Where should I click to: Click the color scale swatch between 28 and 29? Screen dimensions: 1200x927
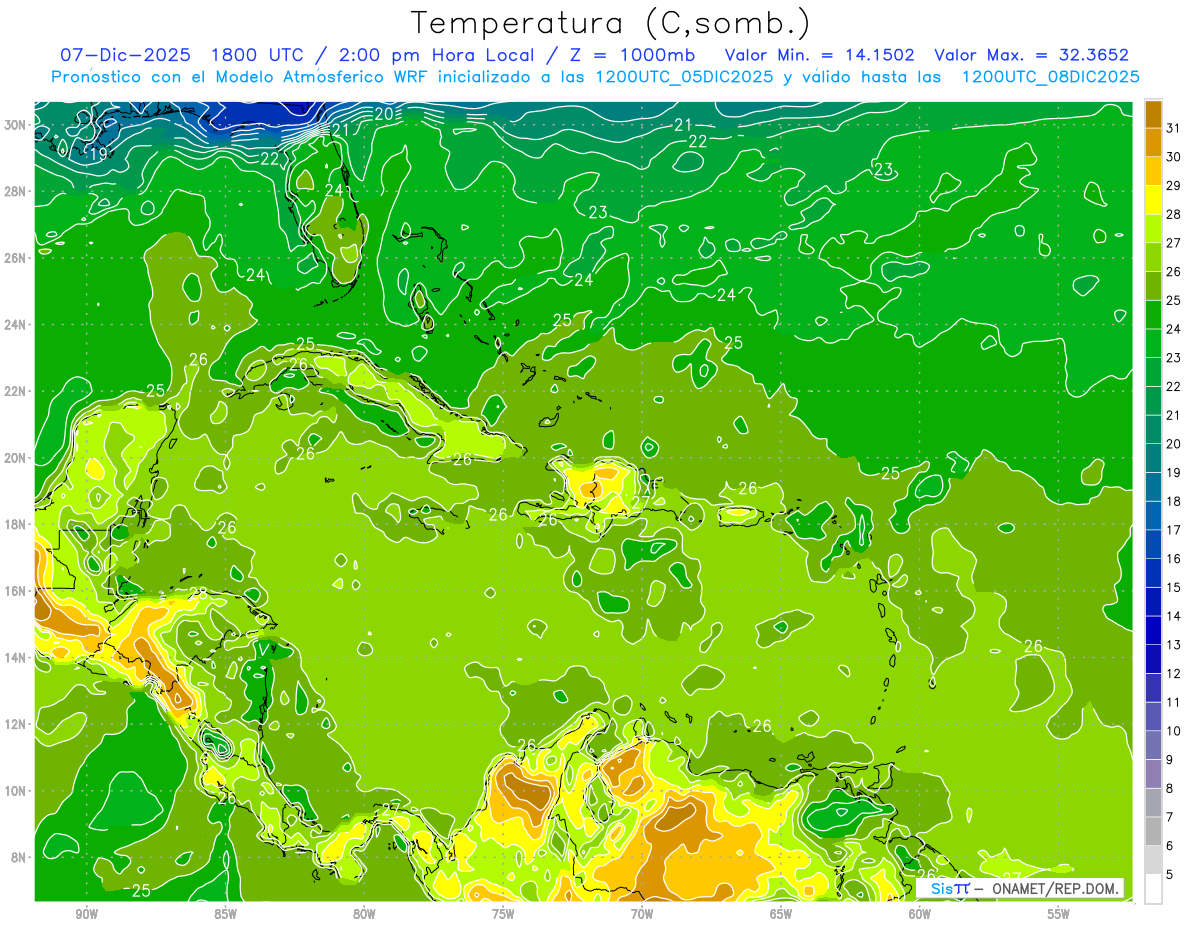pos(1153,200)
